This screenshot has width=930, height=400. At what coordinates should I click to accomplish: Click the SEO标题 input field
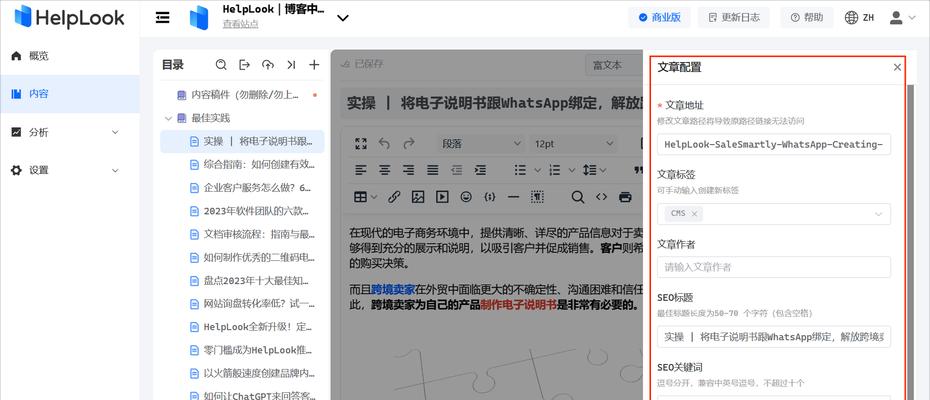[x=773, y=336]
